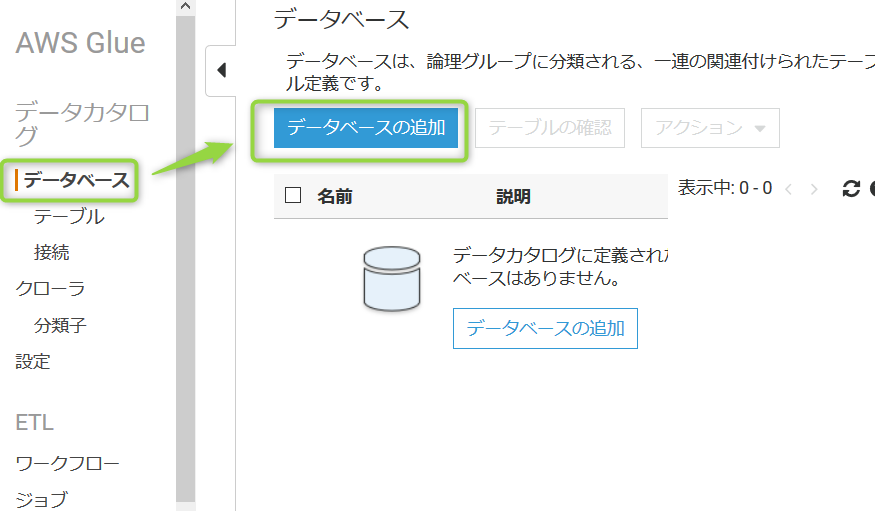Open 分類子 in the sidebar
This screenshot has height=511, width=875.
tap(60, 325)
